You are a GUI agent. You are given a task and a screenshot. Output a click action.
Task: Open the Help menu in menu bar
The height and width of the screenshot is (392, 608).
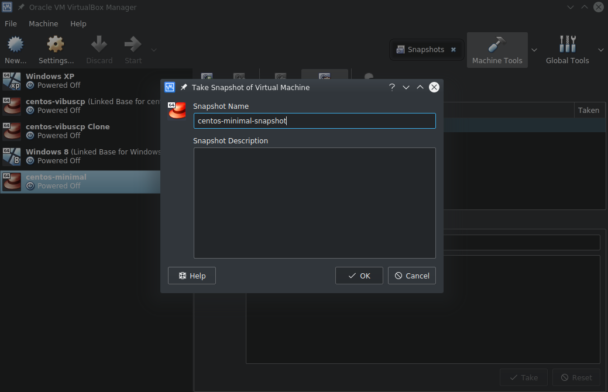[78, 24]
